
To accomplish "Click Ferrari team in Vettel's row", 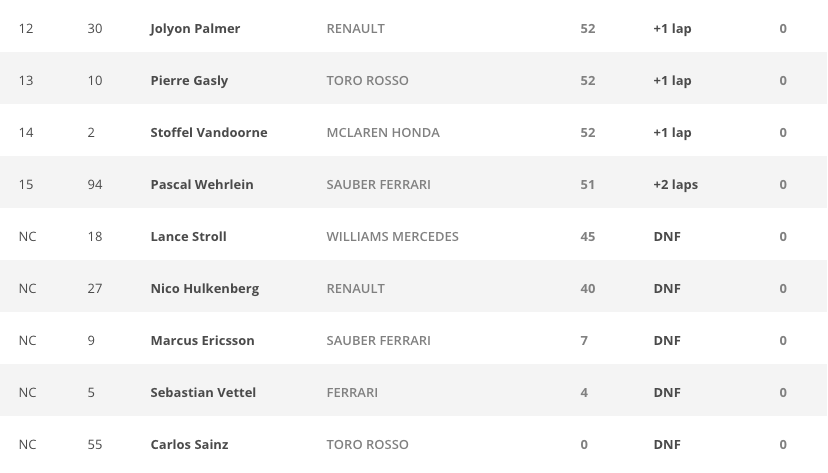I will pyautogui.click(x=352, y=393).
